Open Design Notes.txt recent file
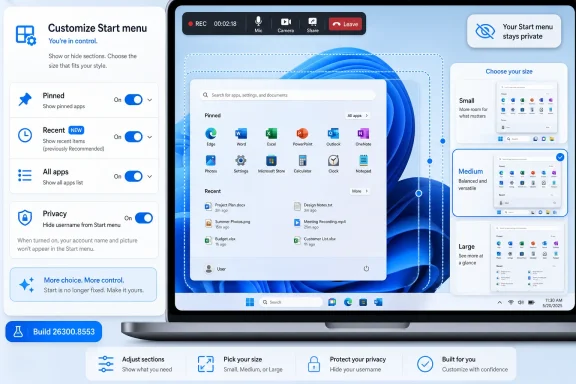 pyautogui.click(x=313, y=207)
